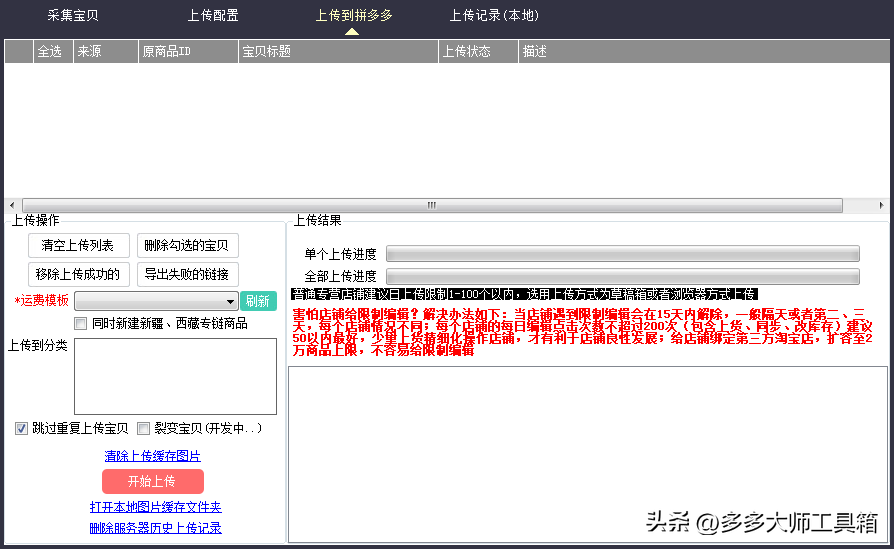The height and width of the screenshot is (549, 894).
Task: Click the horizontal scrollbar left arrow
Action: 13,205
